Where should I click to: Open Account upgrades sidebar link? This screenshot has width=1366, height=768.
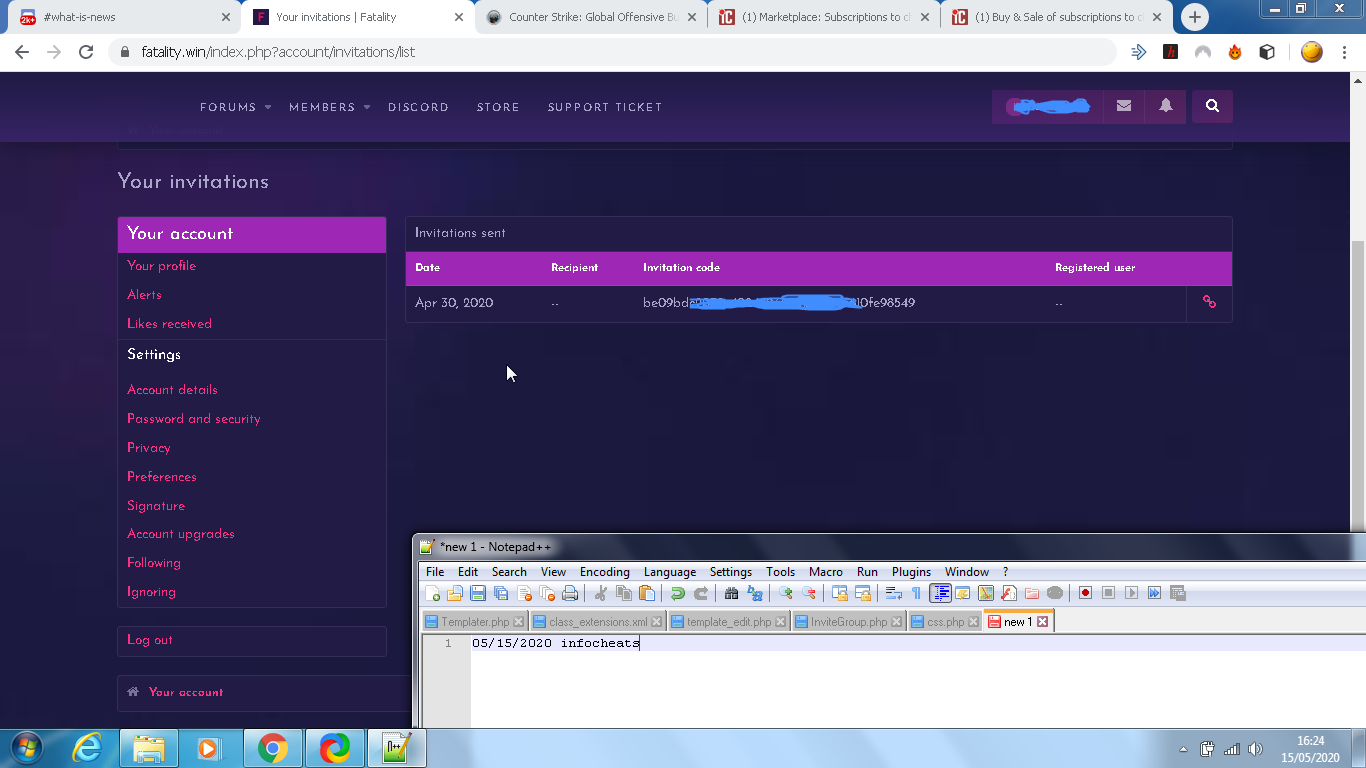click(180, 534)
